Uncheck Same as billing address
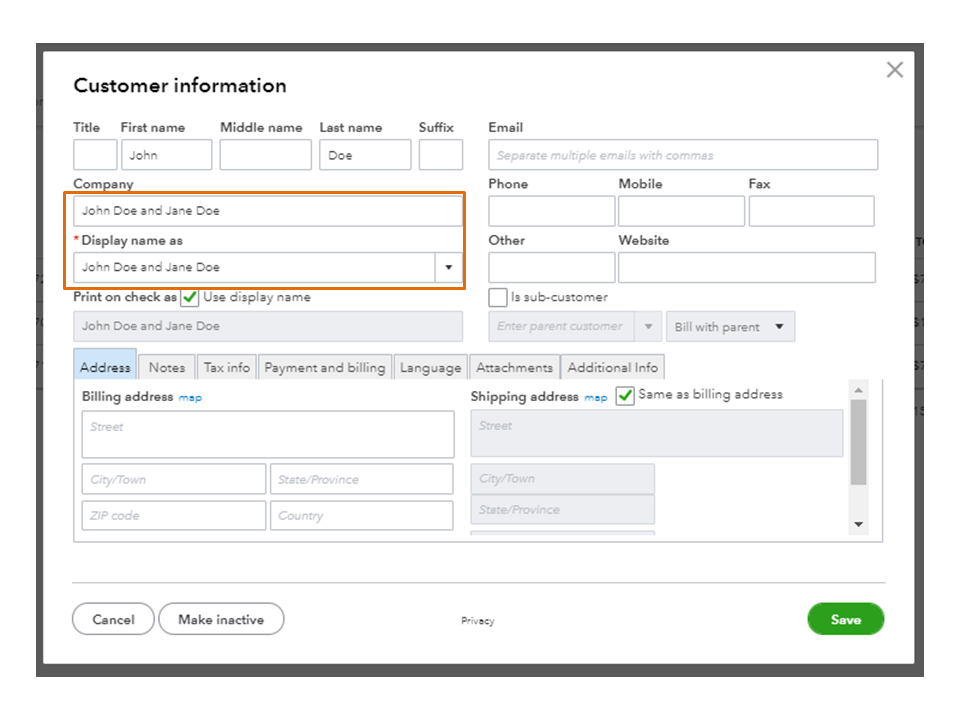Screen dimensions: 960x720 [x=625, y=395]
